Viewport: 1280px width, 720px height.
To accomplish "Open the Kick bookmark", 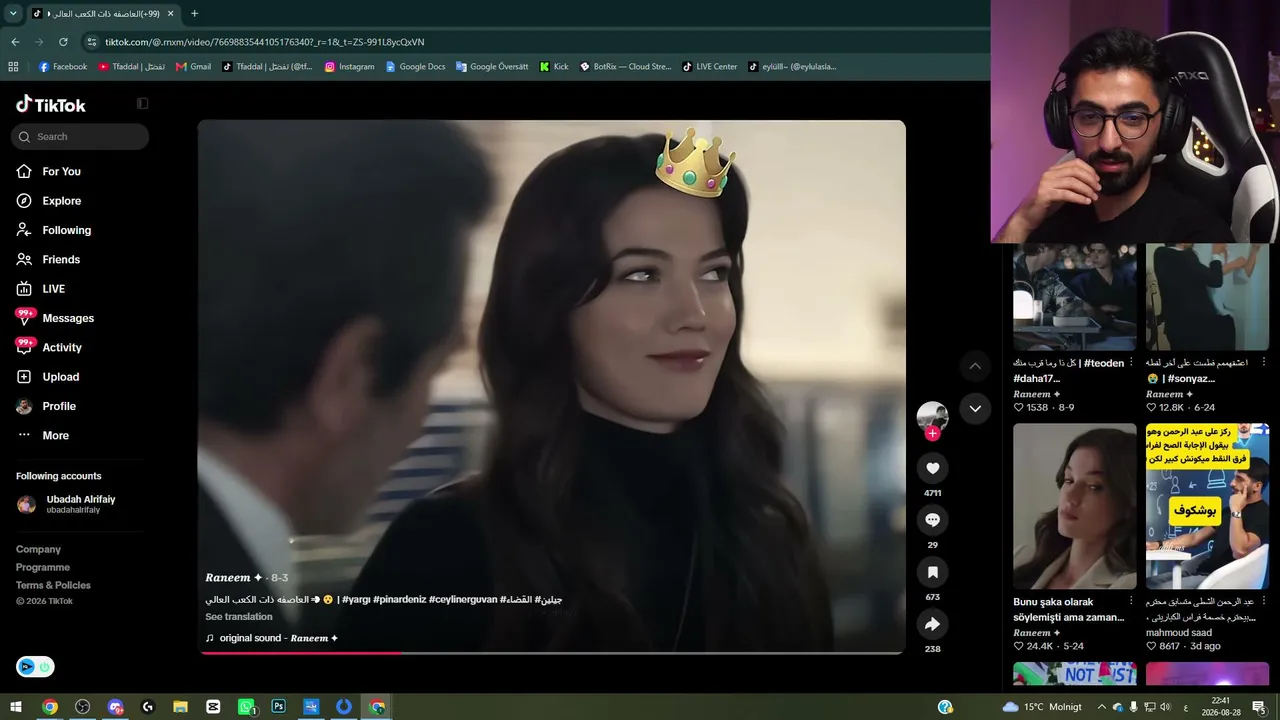I will coord(553,67).
